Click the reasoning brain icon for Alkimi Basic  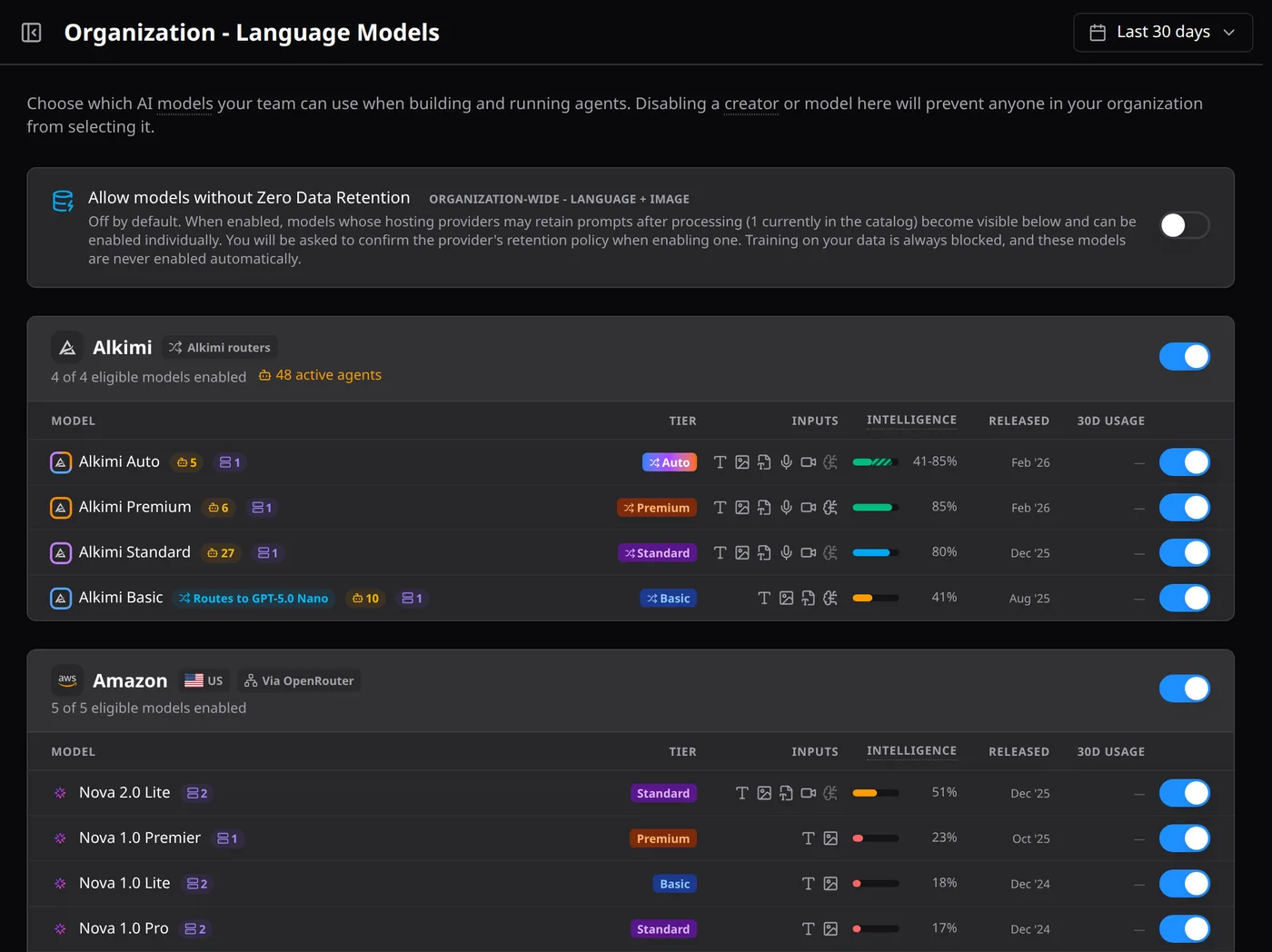830,599
